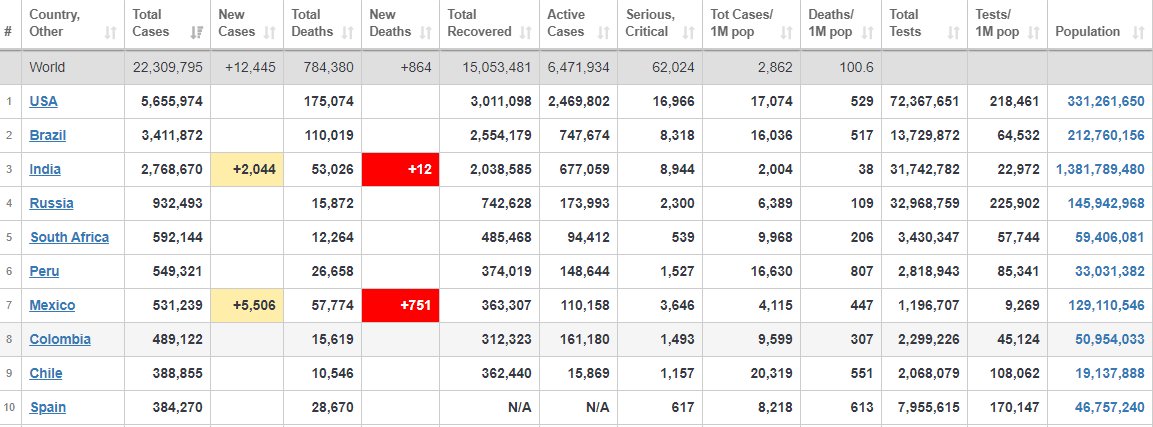Sort by Tests/1M pop arrows
Screen dimensions: 1153x427
coord(1033,32)
